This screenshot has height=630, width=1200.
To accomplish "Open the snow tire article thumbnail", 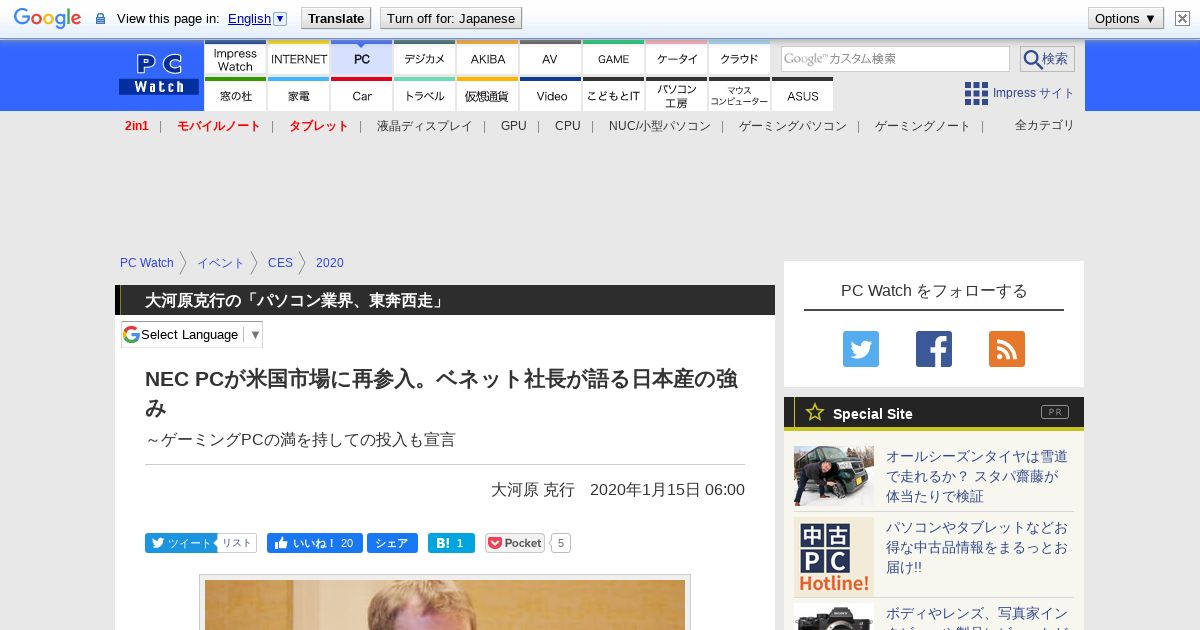I will pos(834,476).
